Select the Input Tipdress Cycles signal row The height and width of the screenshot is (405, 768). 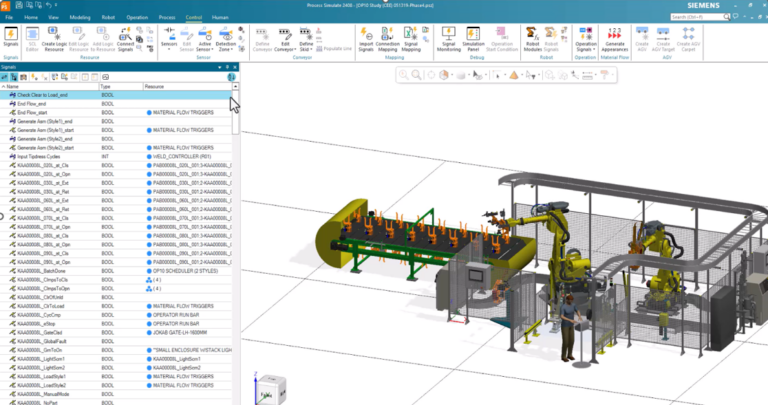coord(37,157)
